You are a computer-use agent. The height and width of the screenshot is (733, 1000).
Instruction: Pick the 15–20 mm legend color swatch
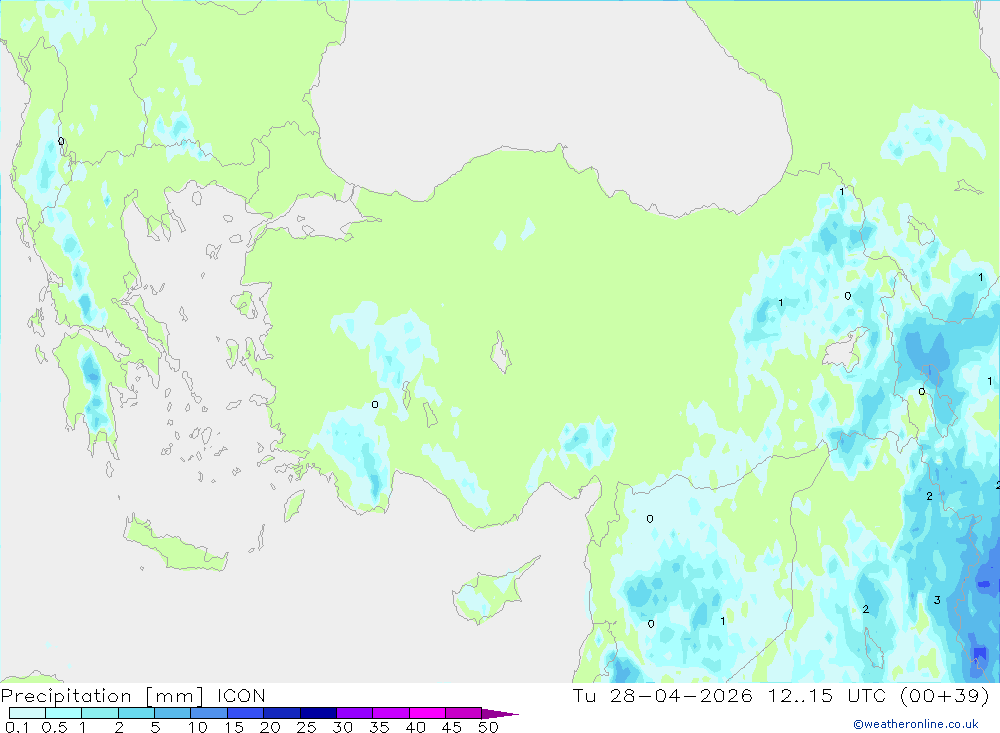pyautogui.click(x=246, y=713)
